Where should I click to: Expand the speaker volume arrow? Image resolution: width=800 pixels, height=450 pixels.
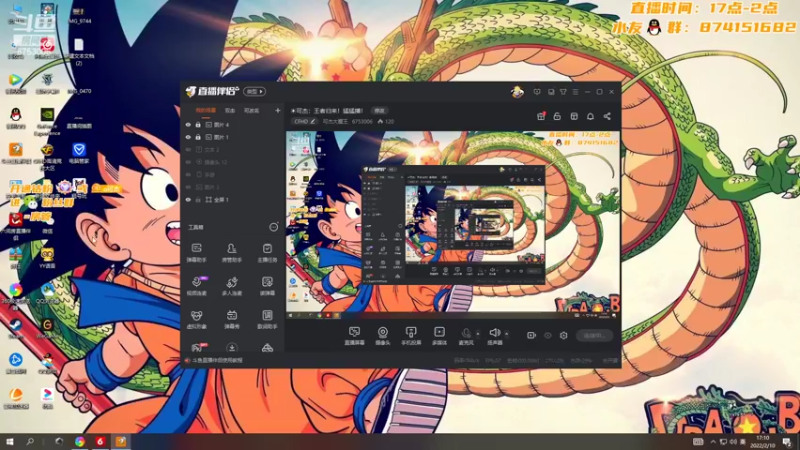[x=506, y=334]
